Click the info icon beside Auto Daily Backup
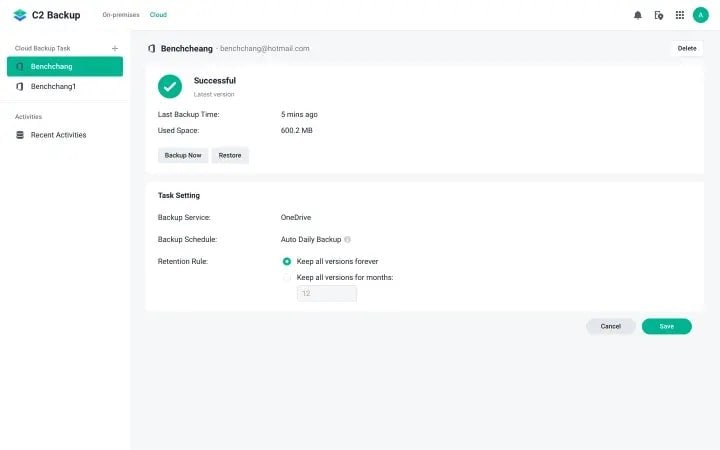The image size is (720, 450). coord(348,240)
